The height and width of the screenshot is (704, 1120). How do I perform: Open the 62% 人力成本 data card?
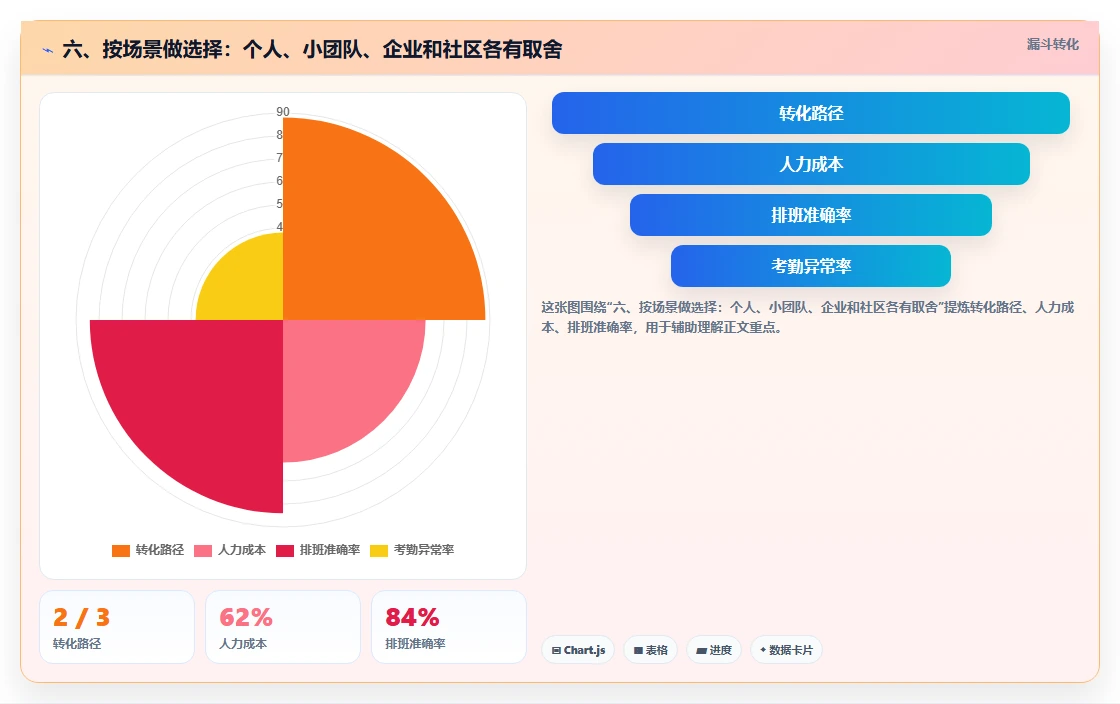283,627
